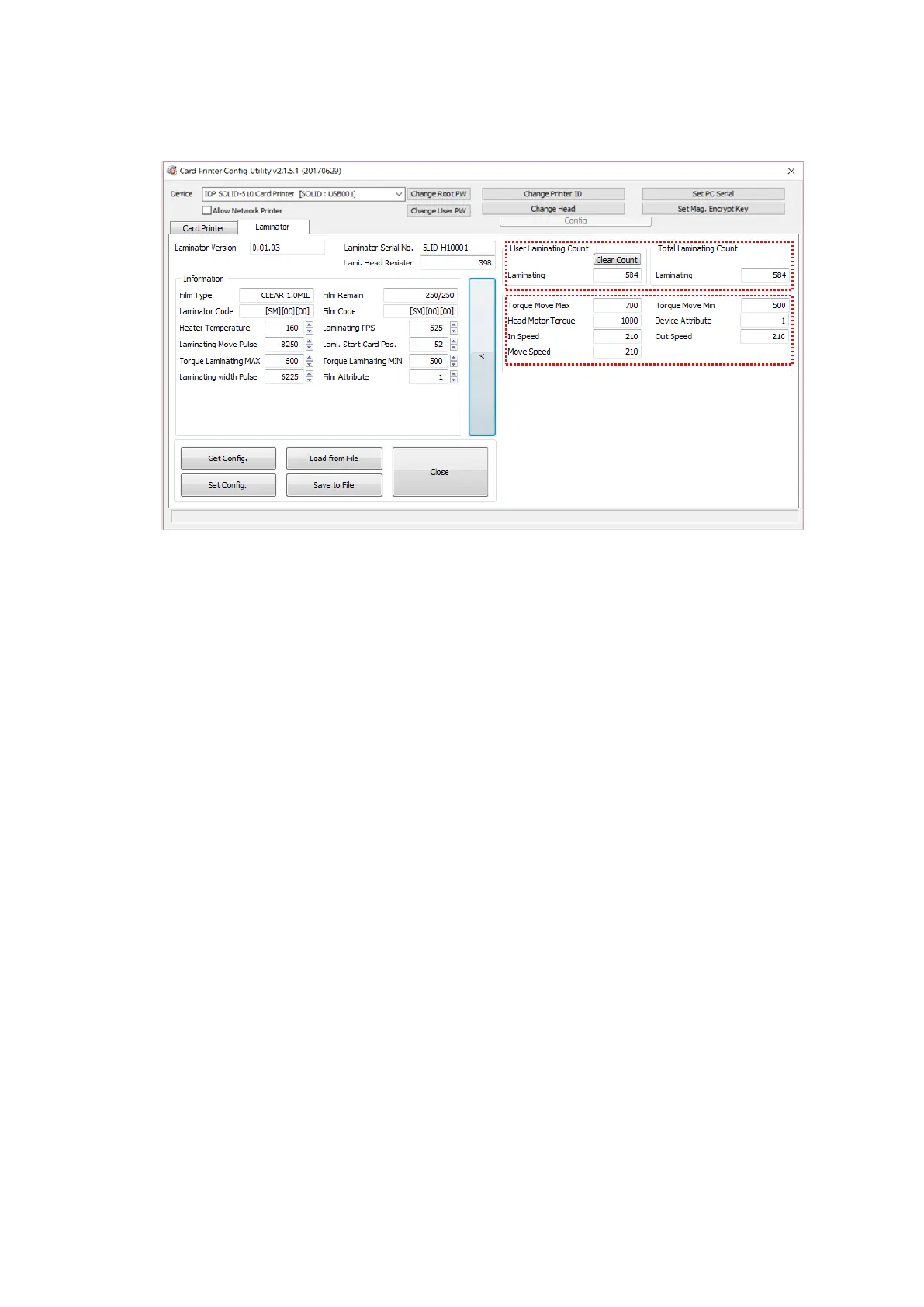Screen dimensions: 924x1307
Task: Click the Laminating width Pulse stepper arrows
Action: (x=310, y=377)
